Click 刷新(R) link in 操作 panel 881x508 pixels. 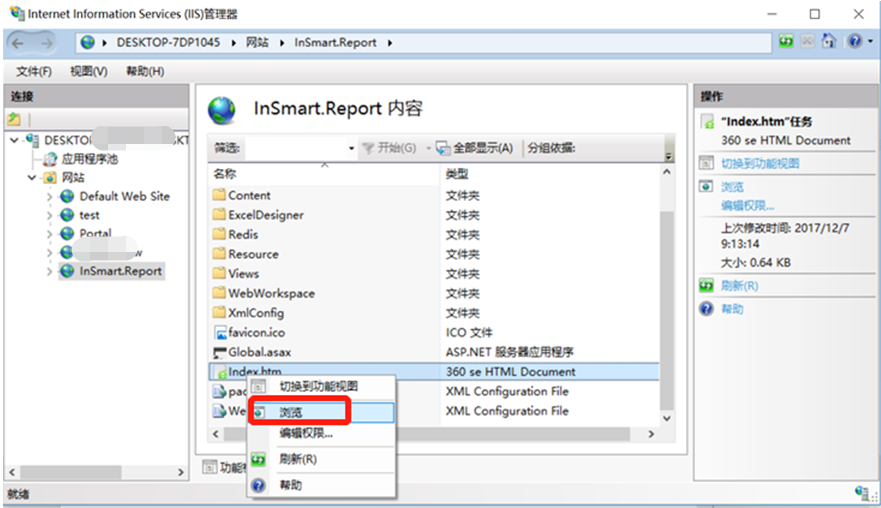click(x=739, y=285)
